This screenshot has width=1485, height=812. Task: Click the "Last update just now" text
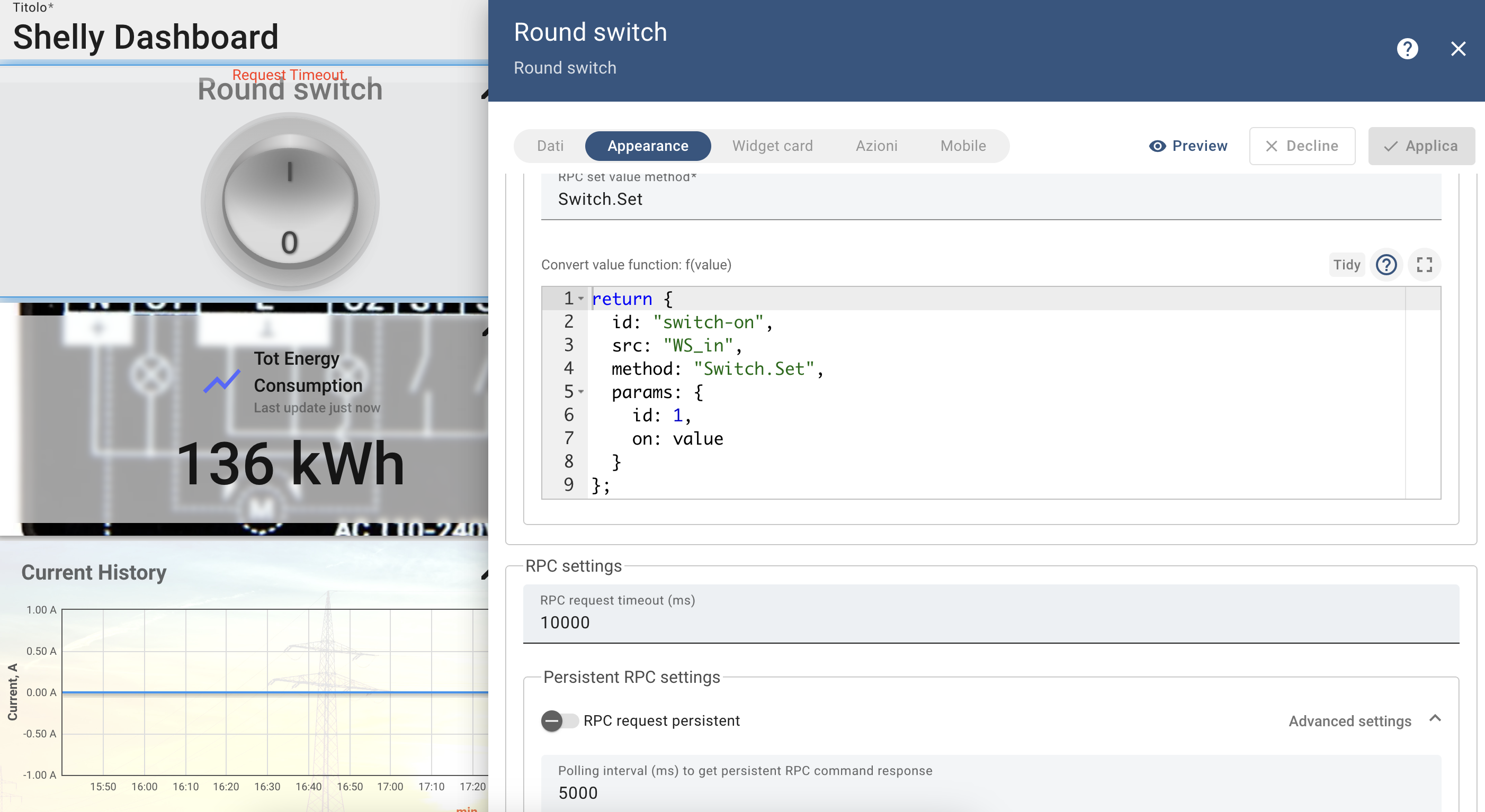pyautogui.click(x=317, y=408)
